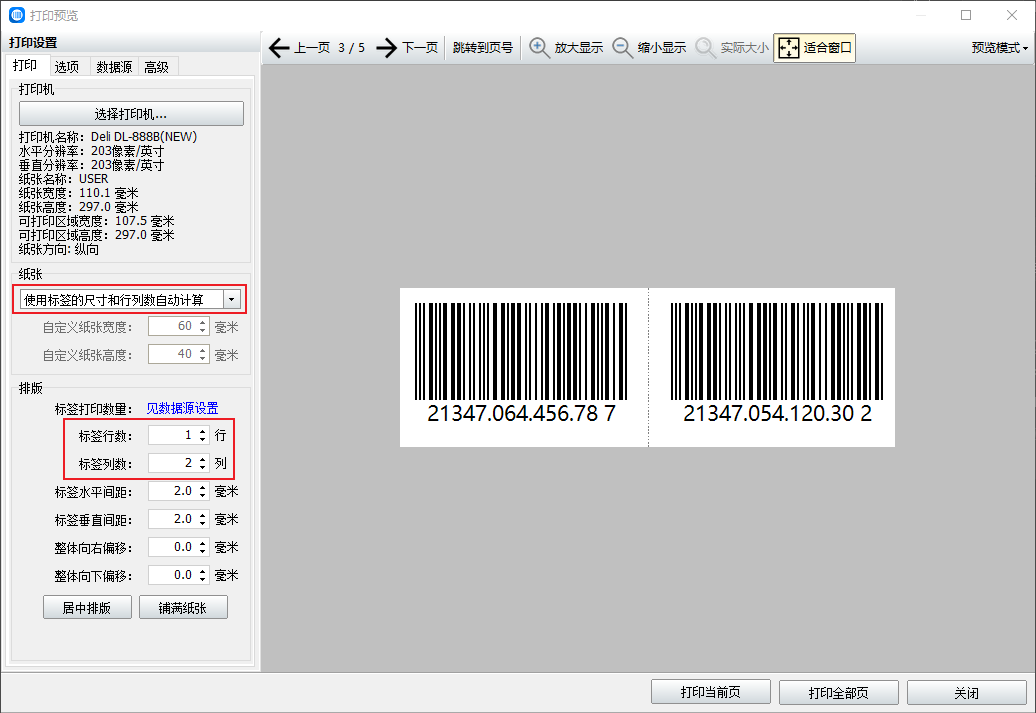Screen dimensions: 1036x713
Task: Click the 放大显示 label
Action: pos(578,48)
